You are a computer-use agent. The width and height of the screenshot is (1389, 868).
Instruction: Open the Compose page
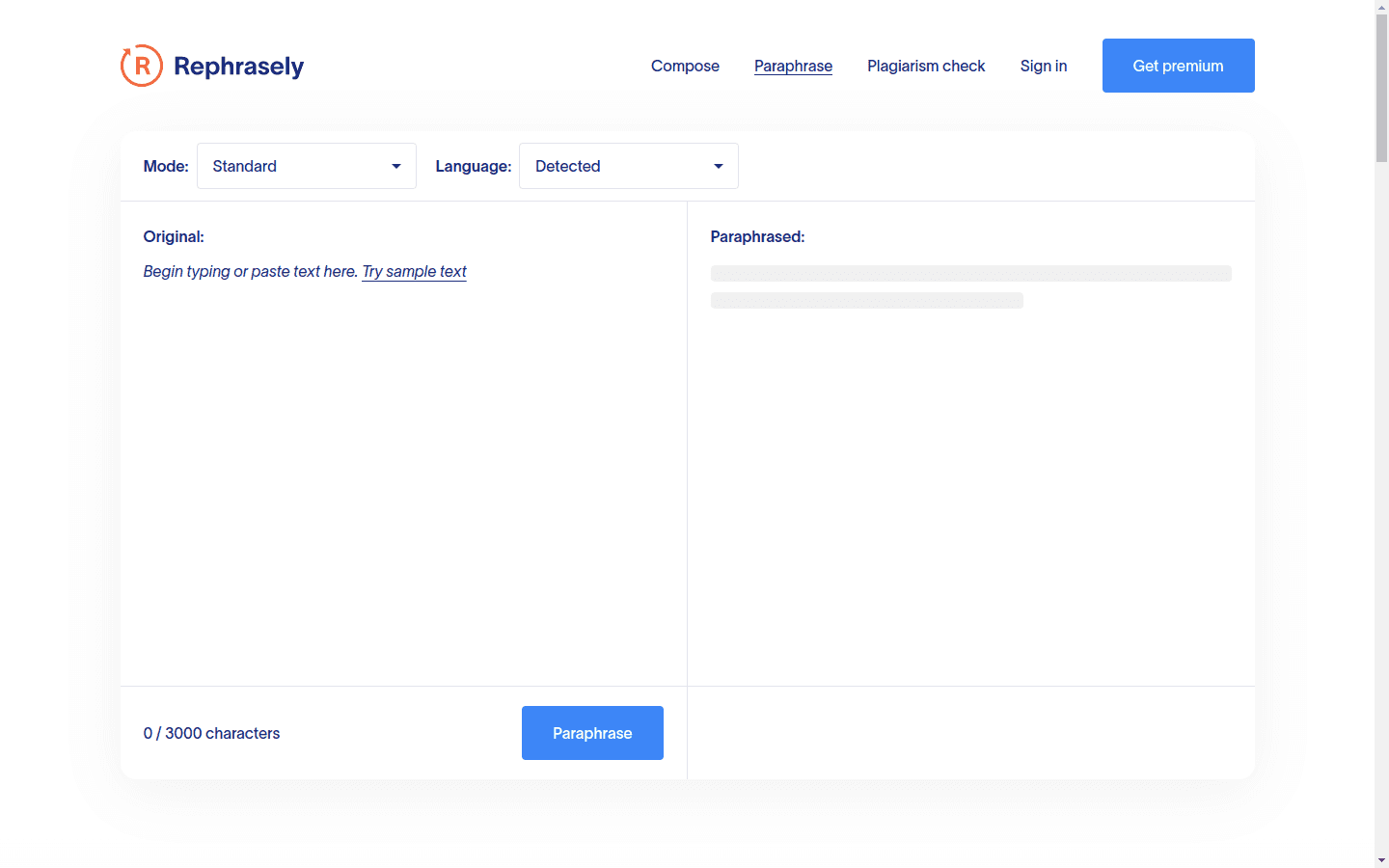point(685,66)
